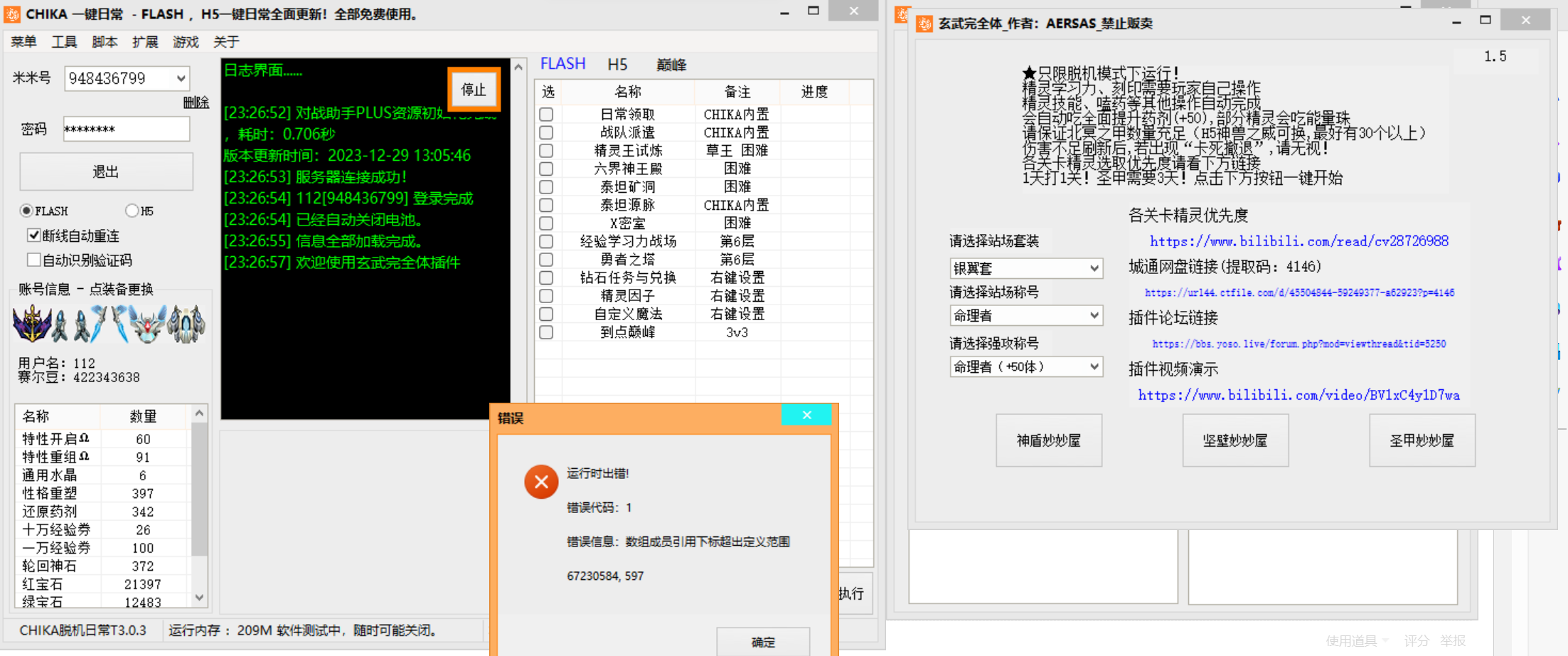The image size is (1568, 656).
Task: Click the 停止 button
Action: click(x=474, y=90)
